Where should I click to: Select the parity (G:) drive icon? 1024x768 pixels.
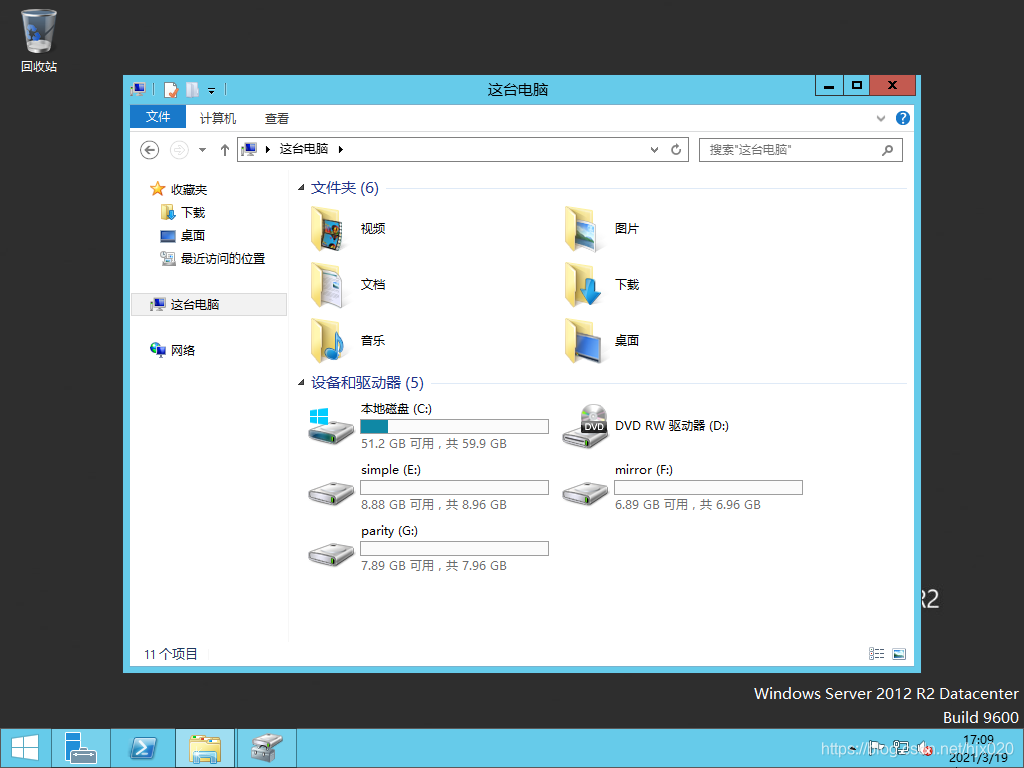point(331,554)
